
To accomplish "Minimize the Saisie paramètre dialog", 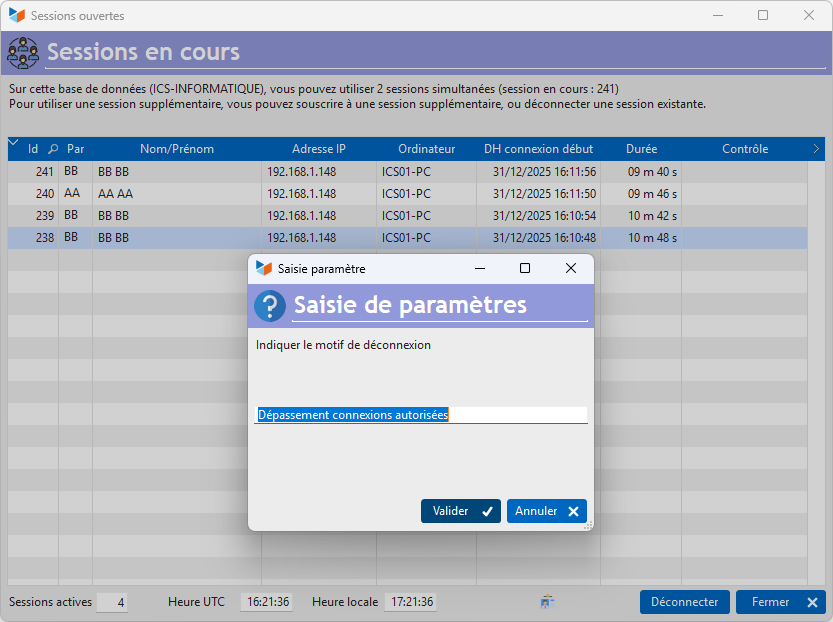I will point(480,268).
